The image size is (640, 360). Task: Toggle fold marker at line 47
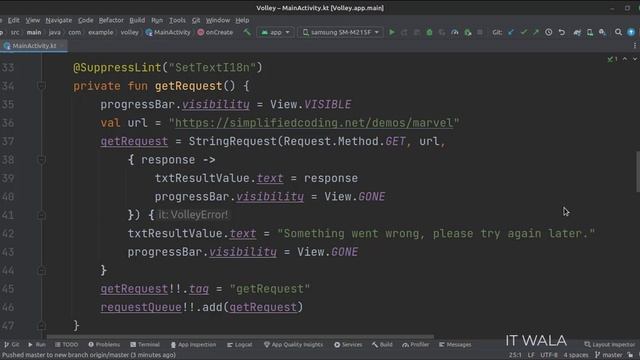click(x=41, y=326)
